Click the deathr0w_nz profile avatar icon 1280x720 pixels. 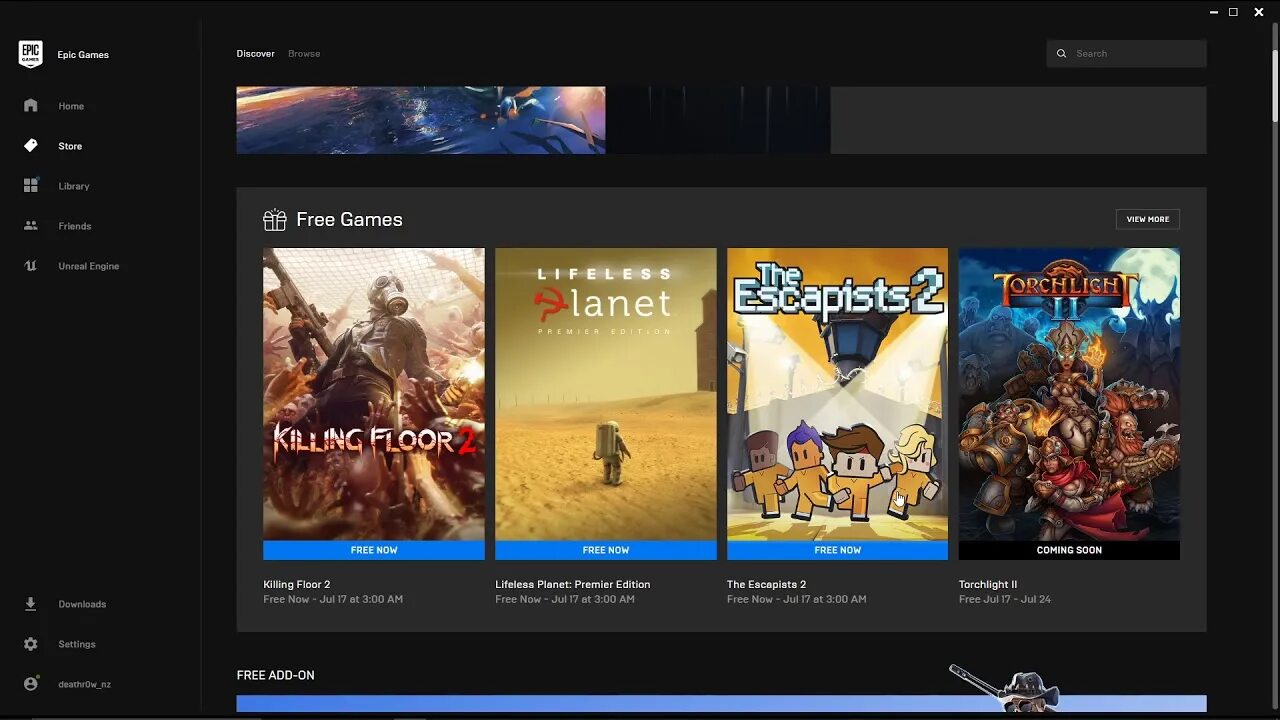click(31, 684)
